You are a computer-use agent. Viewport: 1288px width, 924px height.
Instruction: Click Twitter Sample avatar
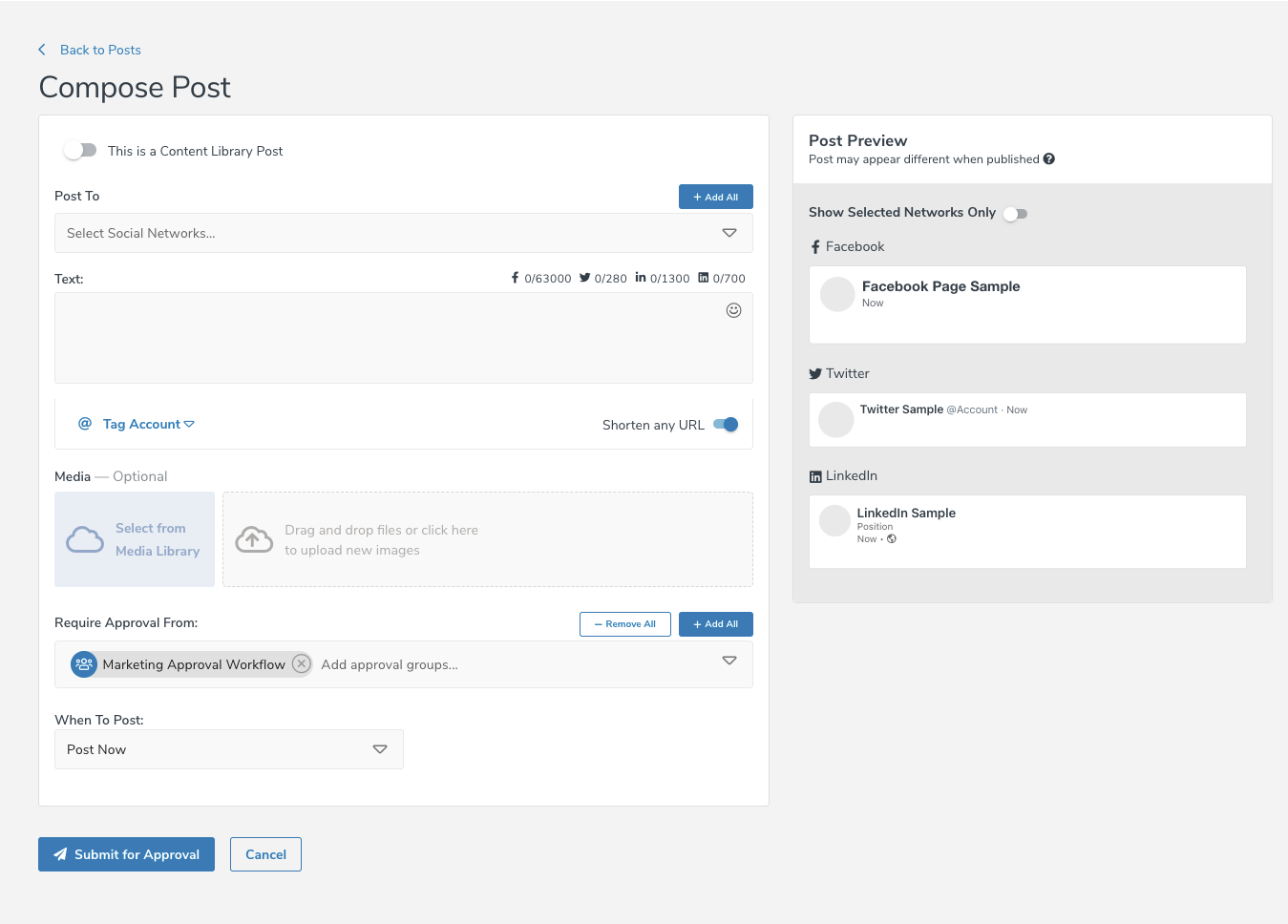pyautogui.click(x=836, y=420)
